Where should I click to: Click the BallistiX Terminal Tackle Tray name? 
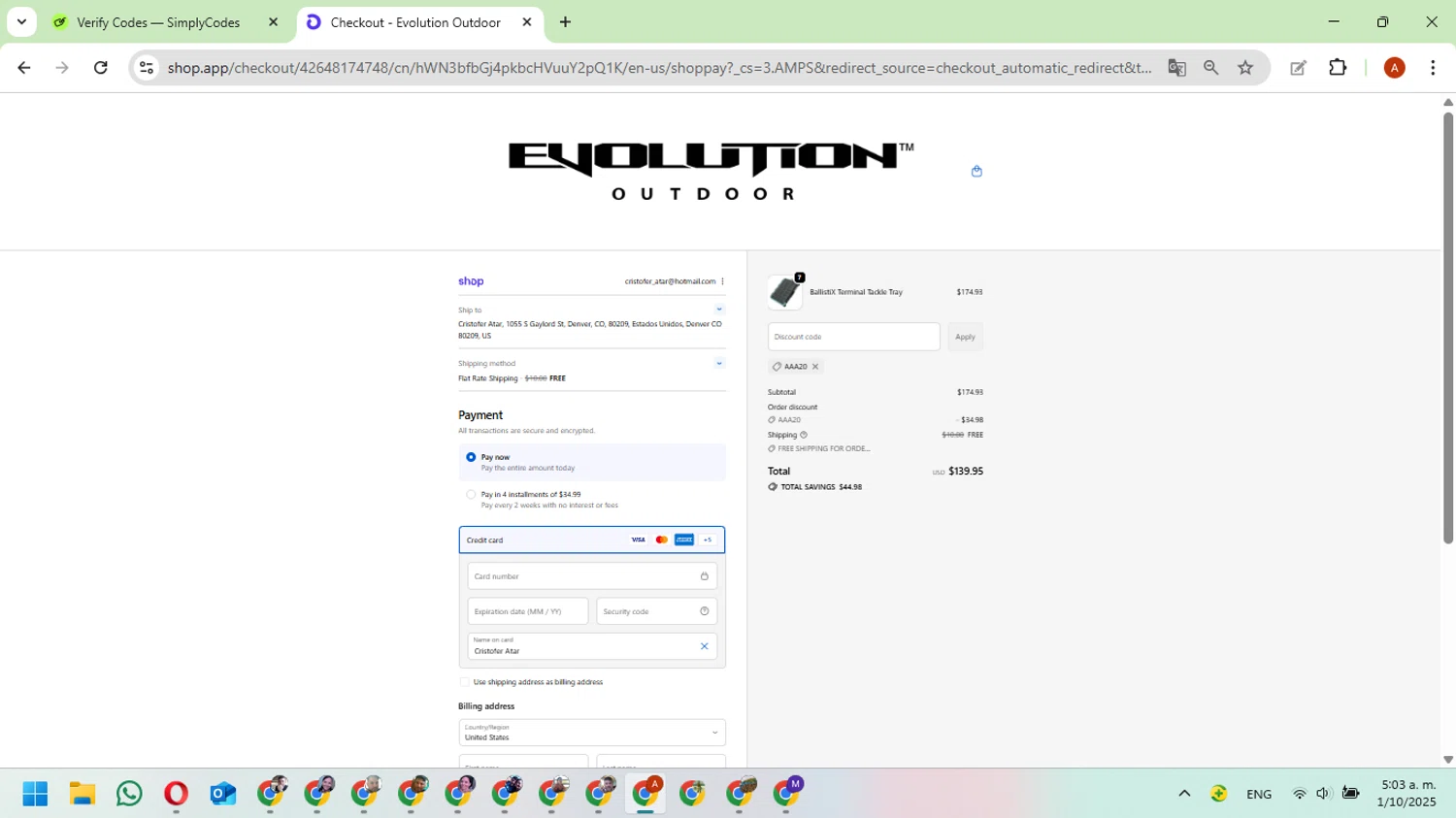(x=856, y=292)
